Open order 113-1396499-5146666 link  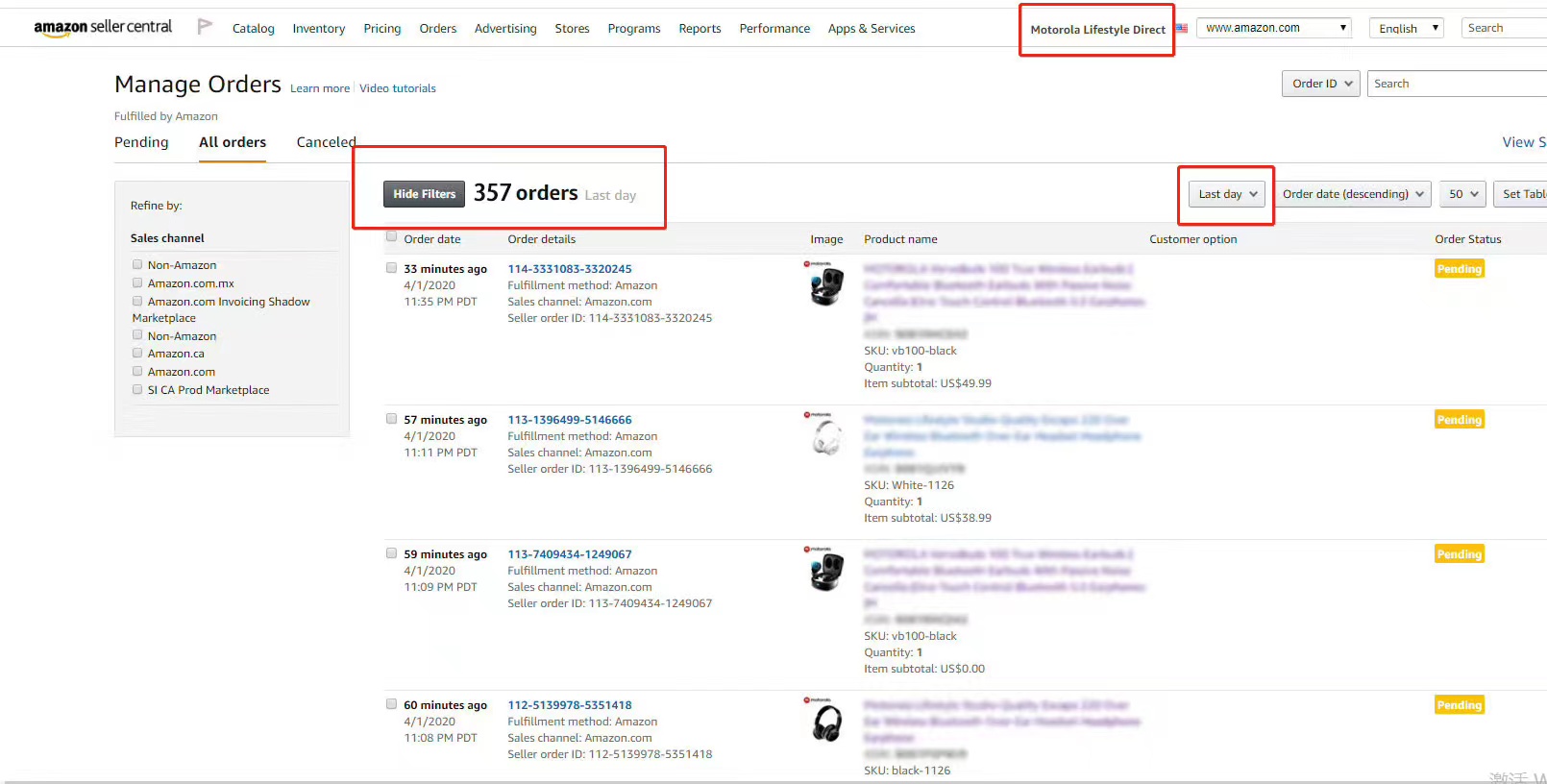[x=570, y=420]
